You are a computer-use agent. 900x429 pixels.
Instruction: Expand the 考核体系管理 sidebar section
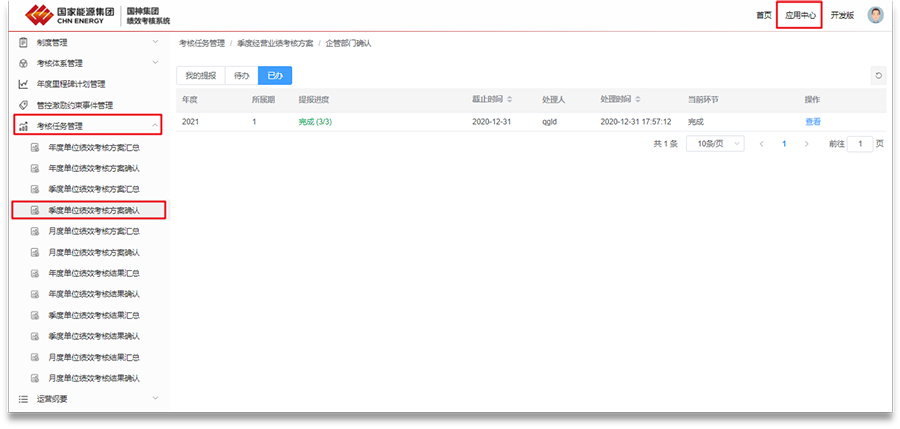point(154,63)
